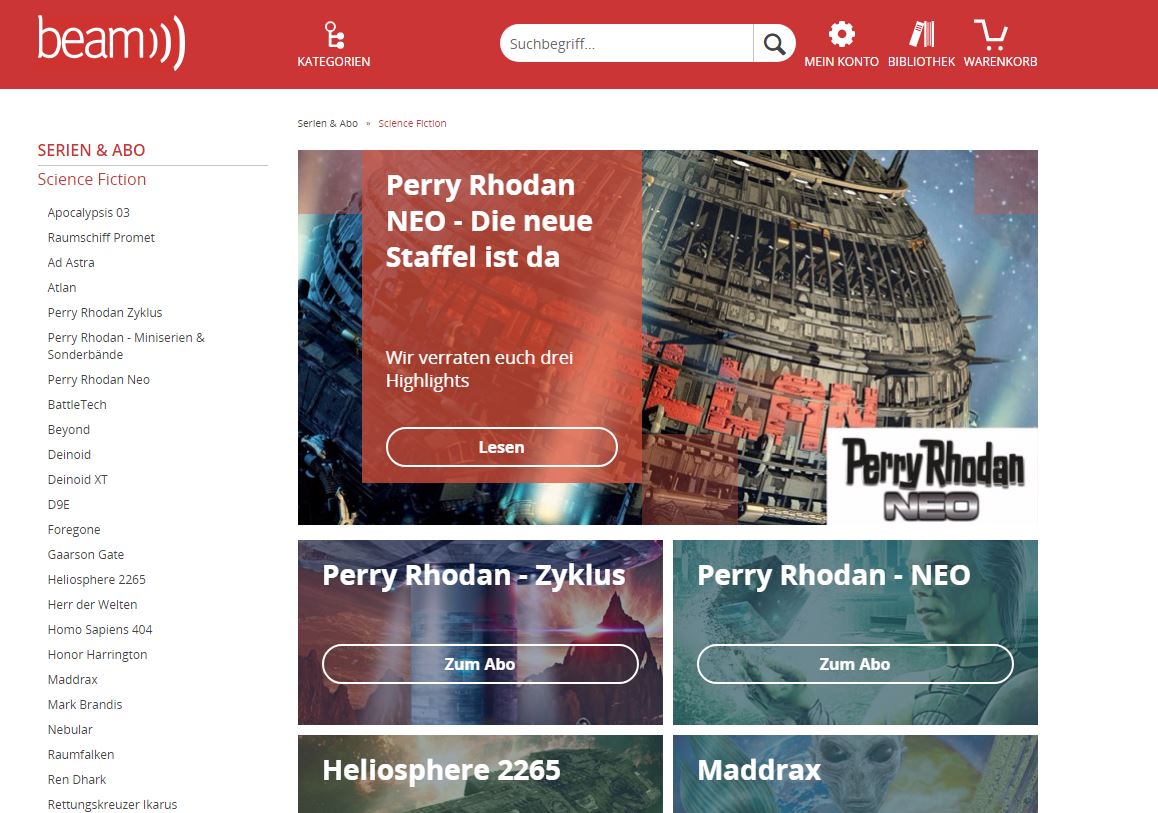The image size is (1158, 813).
Task: Click the Lesen button
Action: [x=501, y=447]
